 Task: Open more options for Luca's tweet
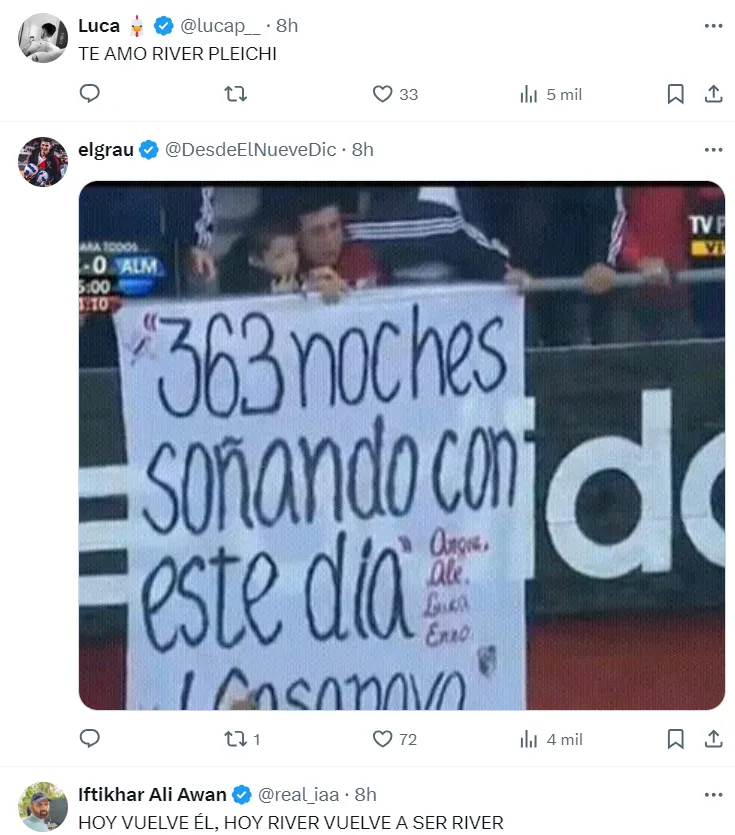pyautogui.click(x=713, y=26)
